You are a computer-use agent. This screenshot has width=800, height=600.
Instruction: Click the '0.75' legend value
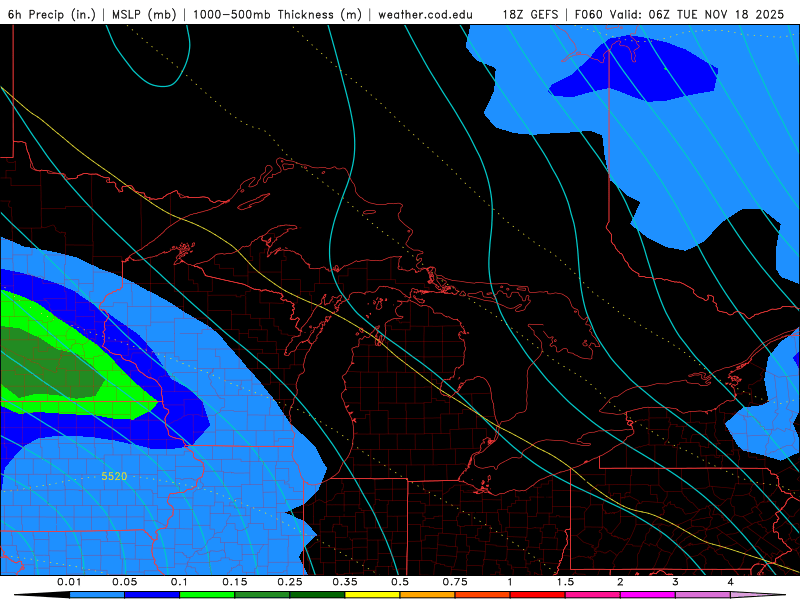(455, 582)
